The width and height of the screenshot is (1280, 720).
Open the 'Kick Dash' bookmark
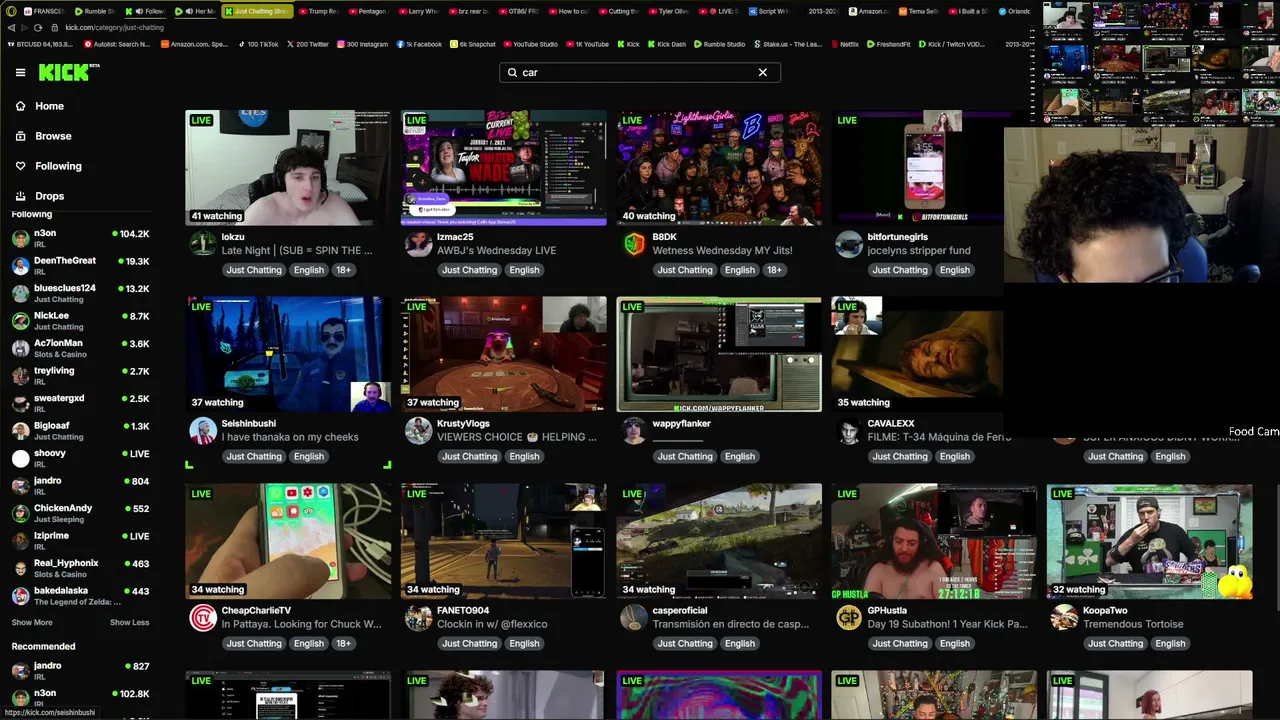click(x=666, y=44)
